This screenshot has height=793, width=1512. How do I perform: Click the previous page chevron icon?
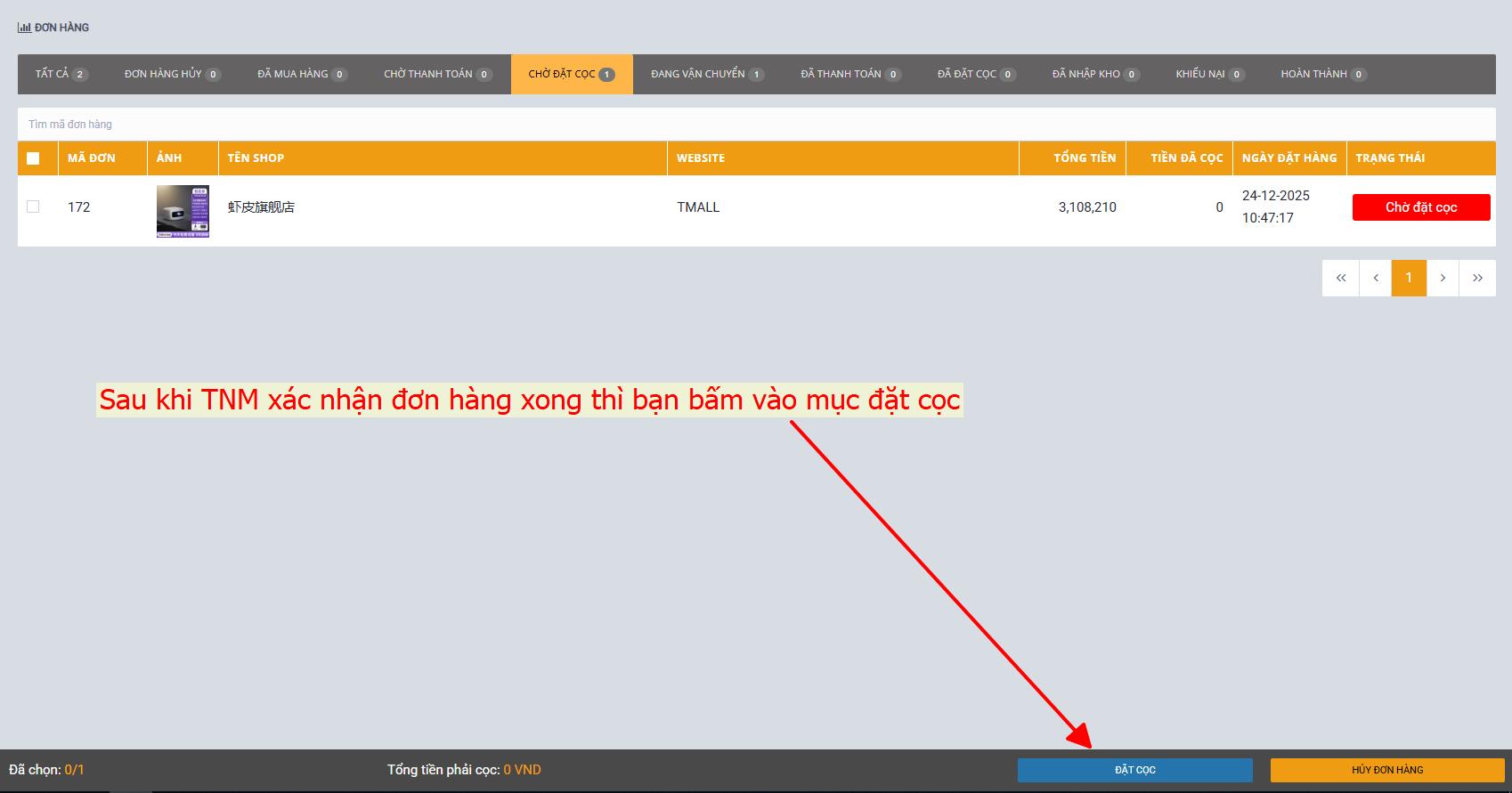[x=1375, y=278]
